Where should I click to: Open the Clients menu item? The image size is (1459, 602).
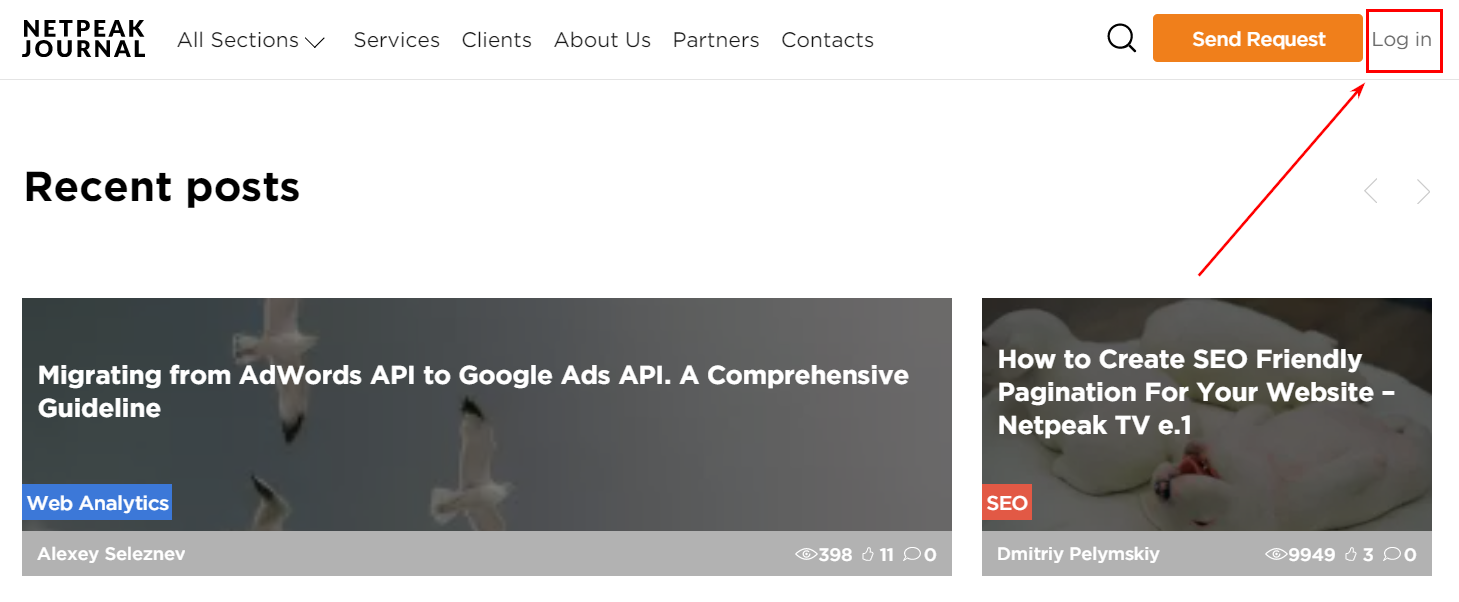(497, 40)
